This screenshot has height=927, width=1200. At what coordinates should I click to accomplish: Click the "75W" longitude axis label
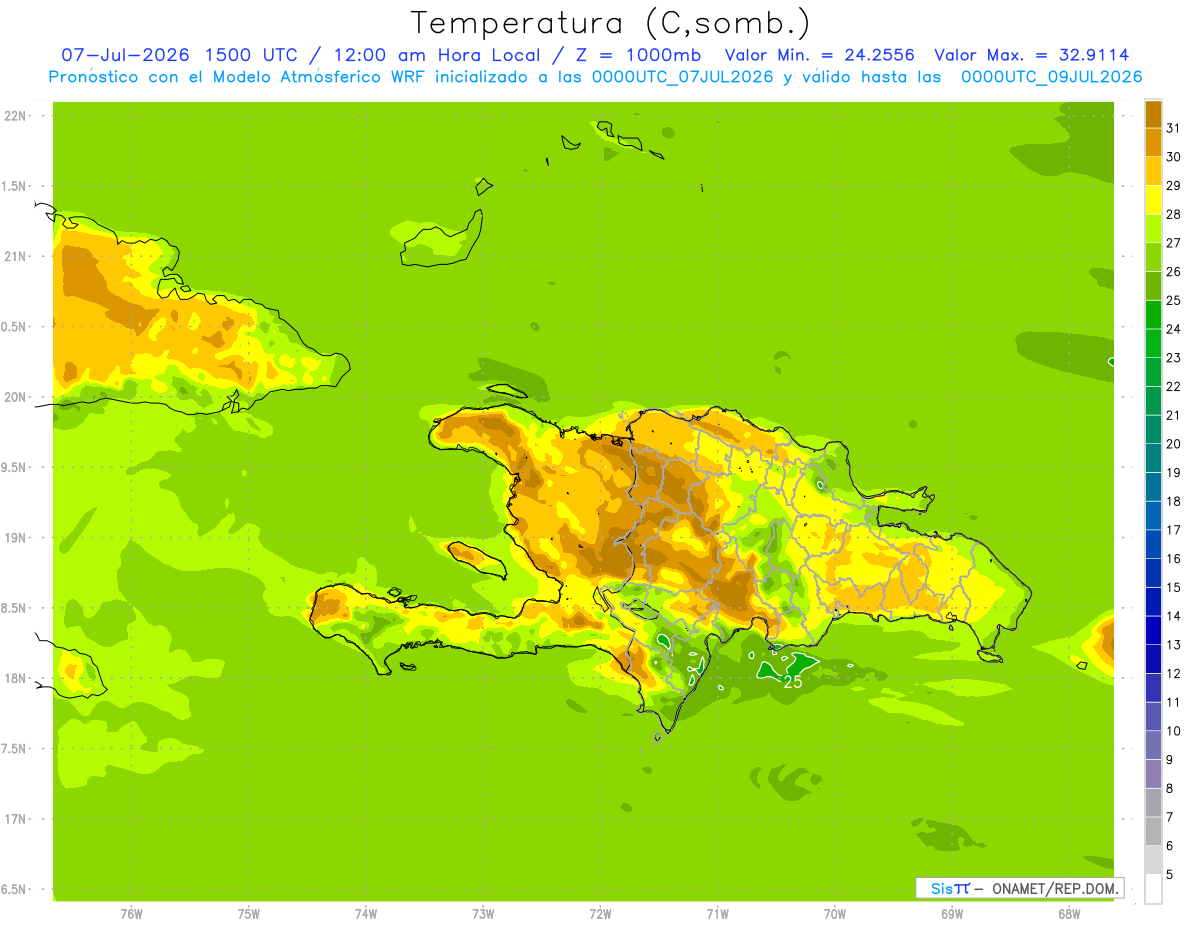[249, 914]
